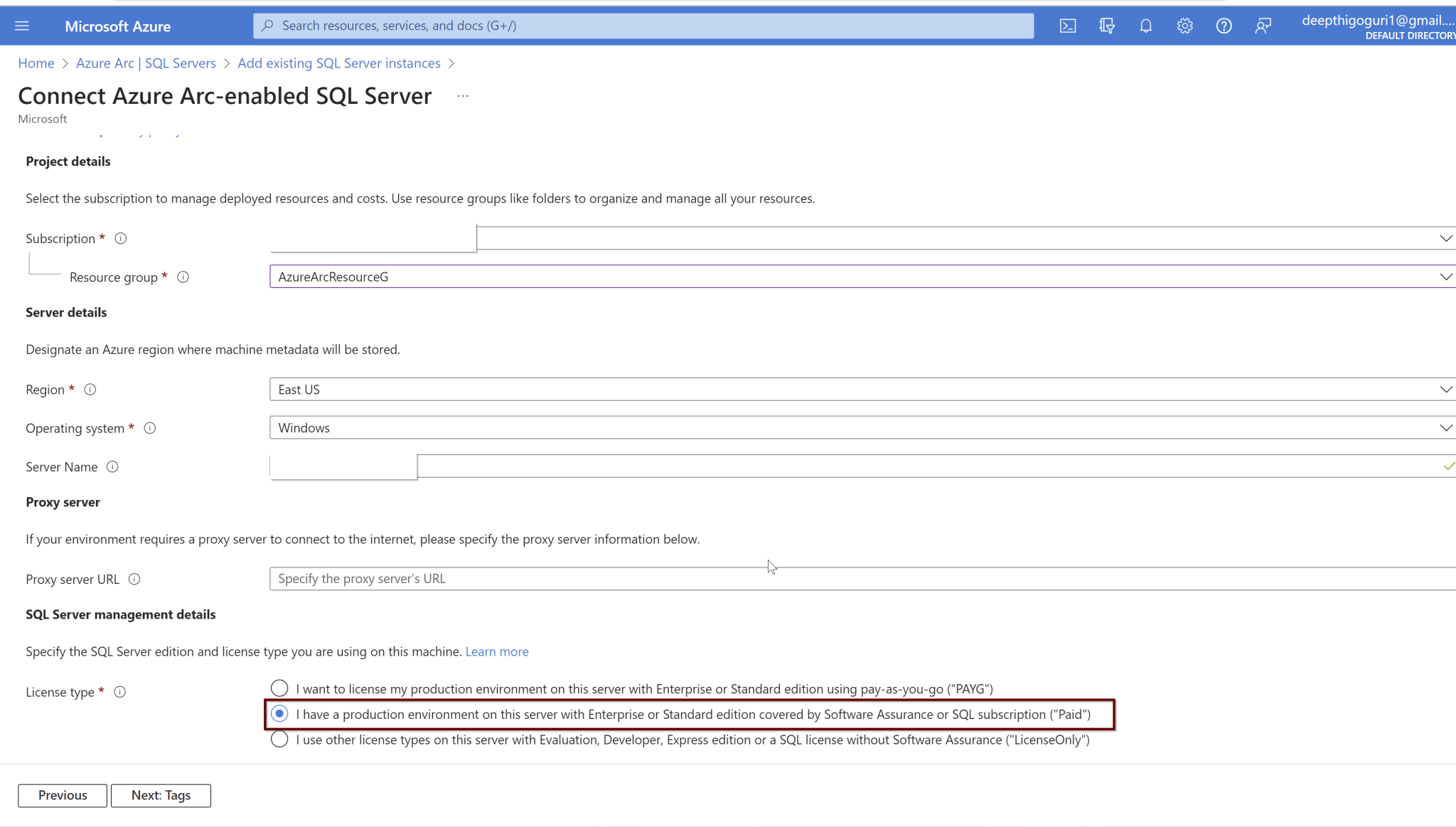
Task: Select the Paid Software Assurance license option
Action: [279, 714]
